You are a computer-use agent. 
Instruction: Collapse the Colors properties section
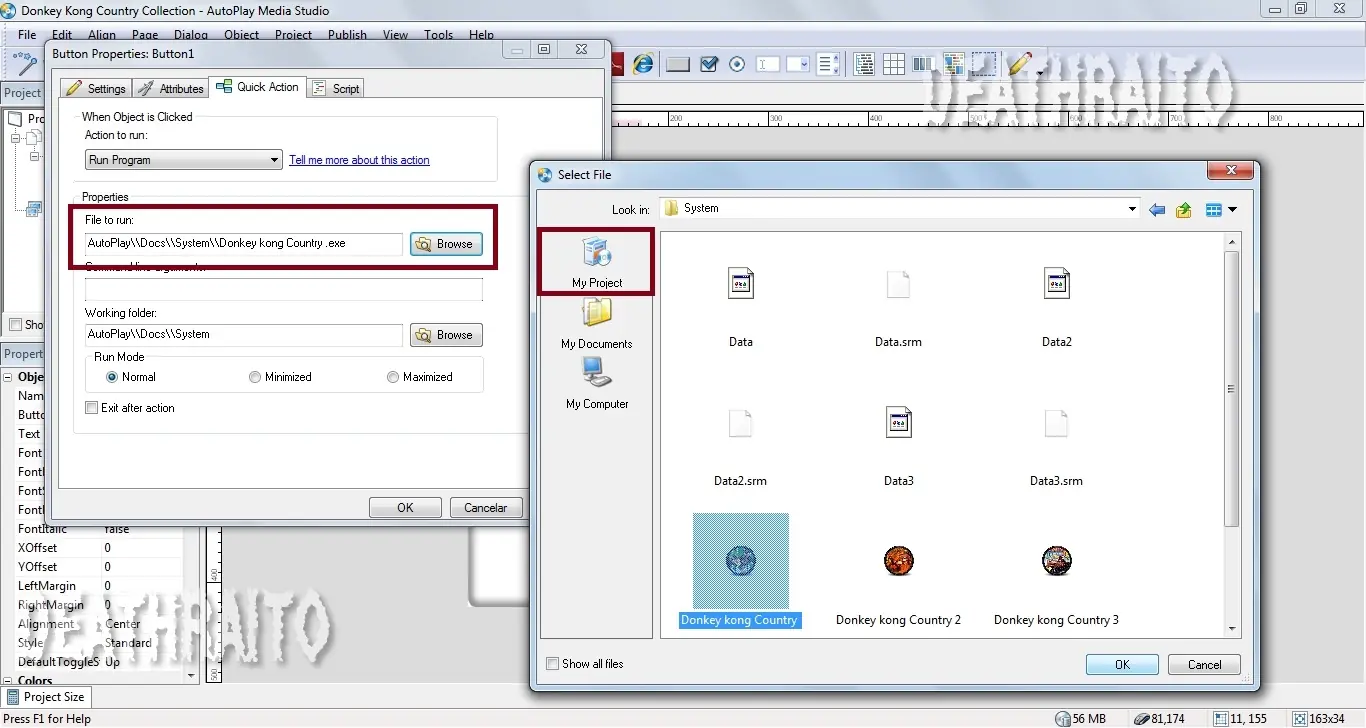(8, 681)
